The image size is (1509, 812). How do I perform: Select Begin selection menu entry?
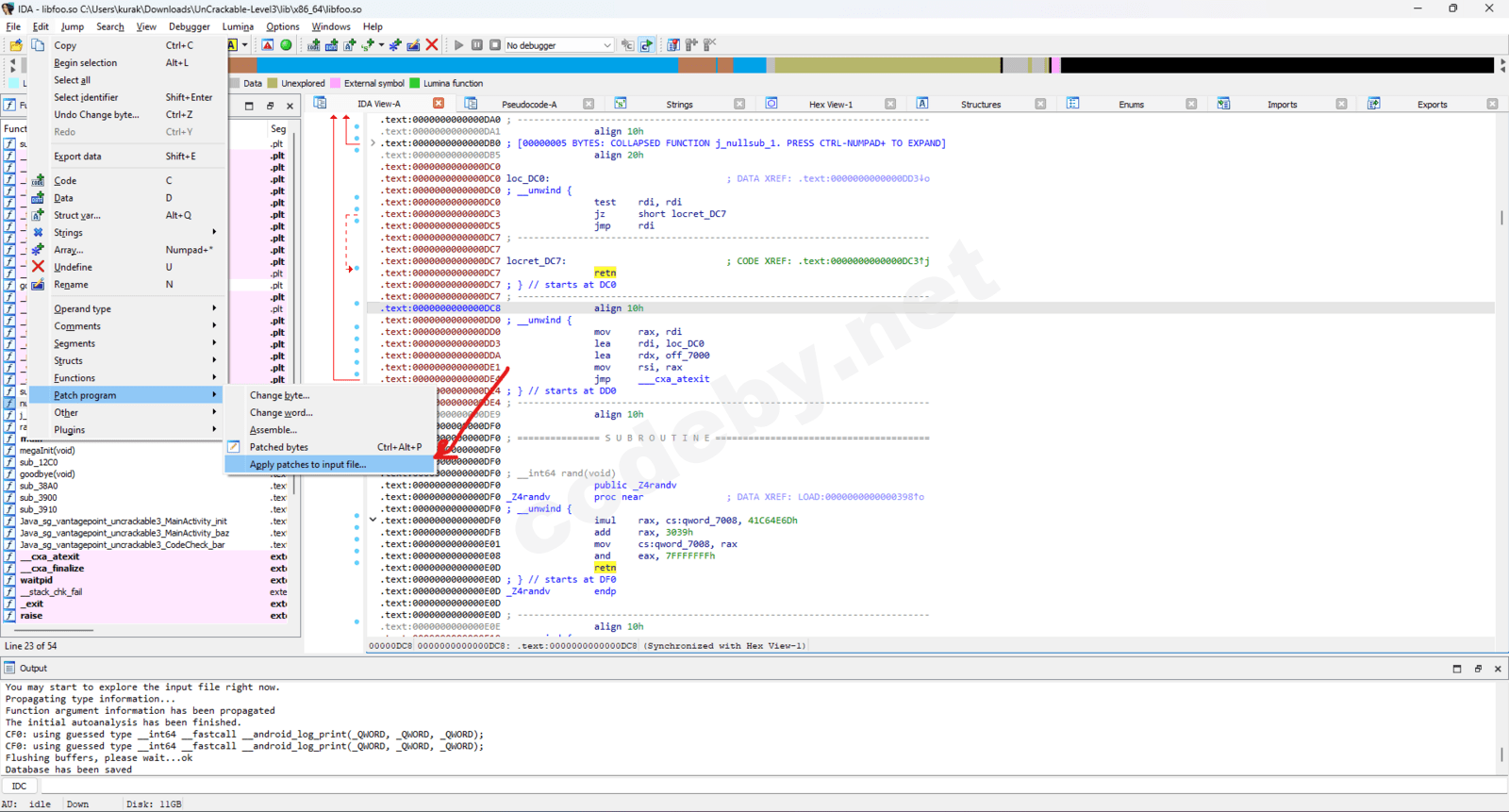pos(127,63)
